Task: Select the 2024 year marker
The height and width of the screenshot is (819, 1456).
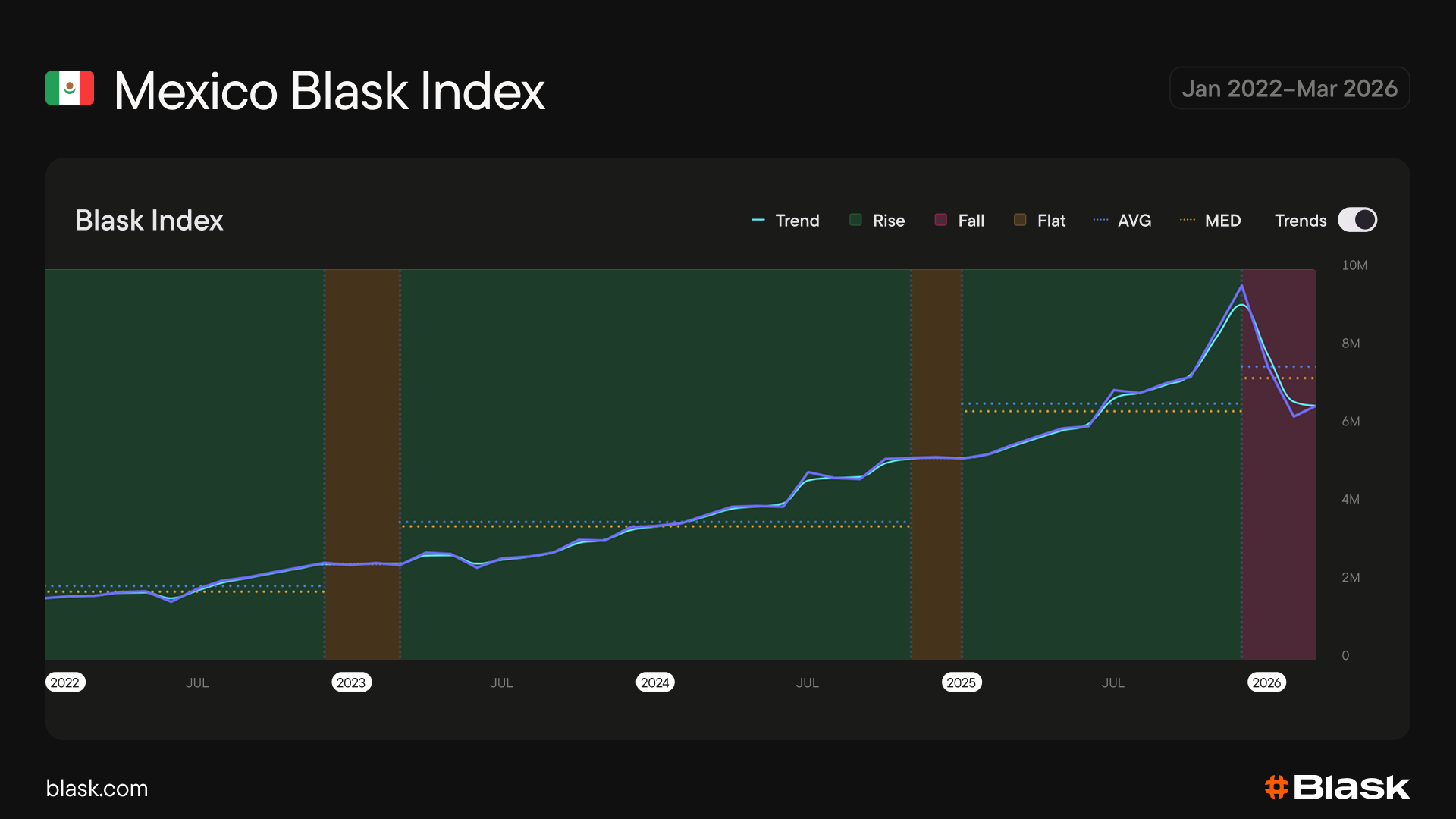Action: coord(655,682)
